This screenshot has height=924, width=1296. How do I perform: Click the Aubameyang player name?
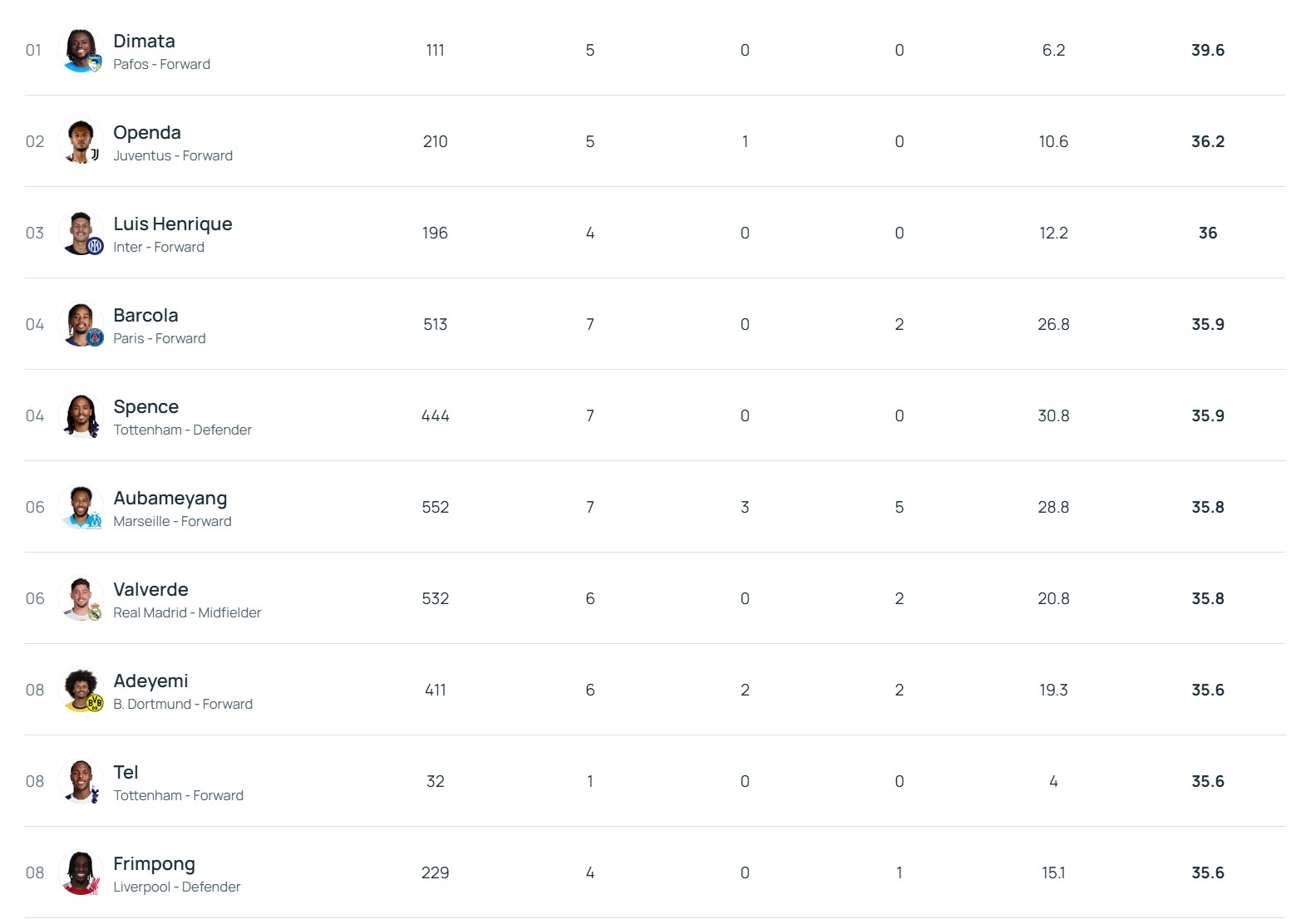pos(170,499)
